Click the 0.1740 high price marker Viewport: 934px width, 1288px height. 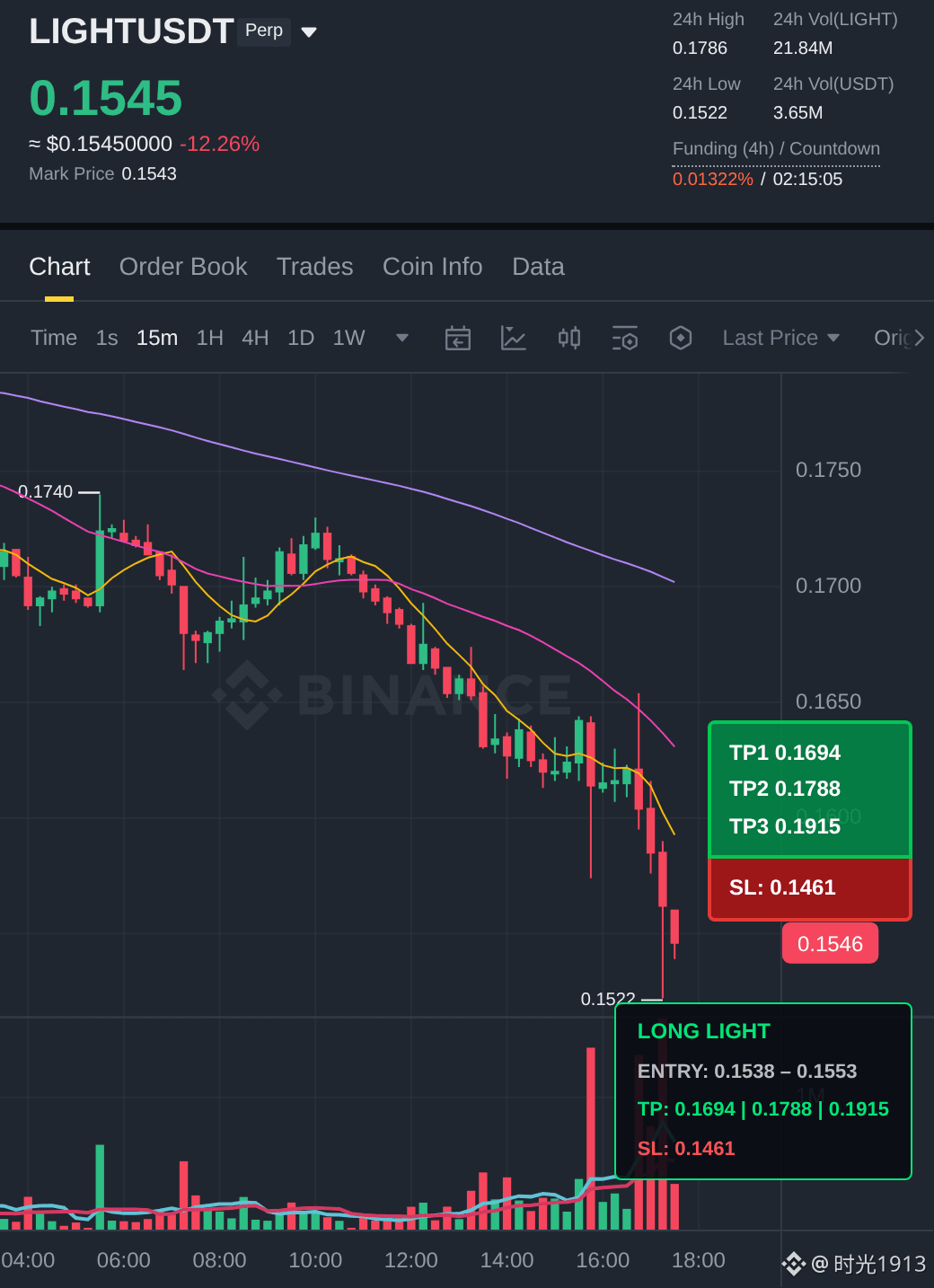tap(46, 491)
